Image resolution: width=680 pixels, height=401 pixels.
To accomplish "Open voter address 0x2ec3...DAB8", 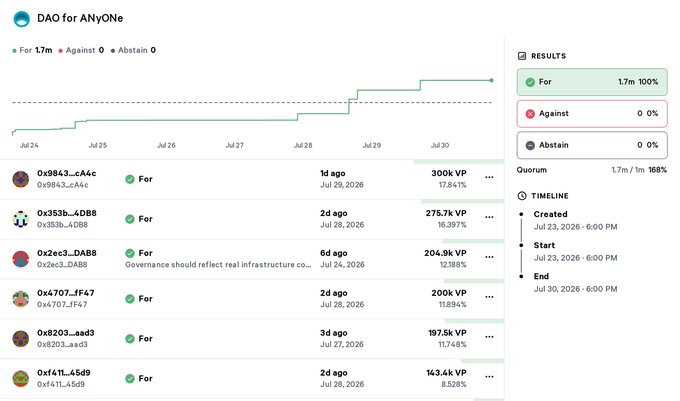I will 67,253.
